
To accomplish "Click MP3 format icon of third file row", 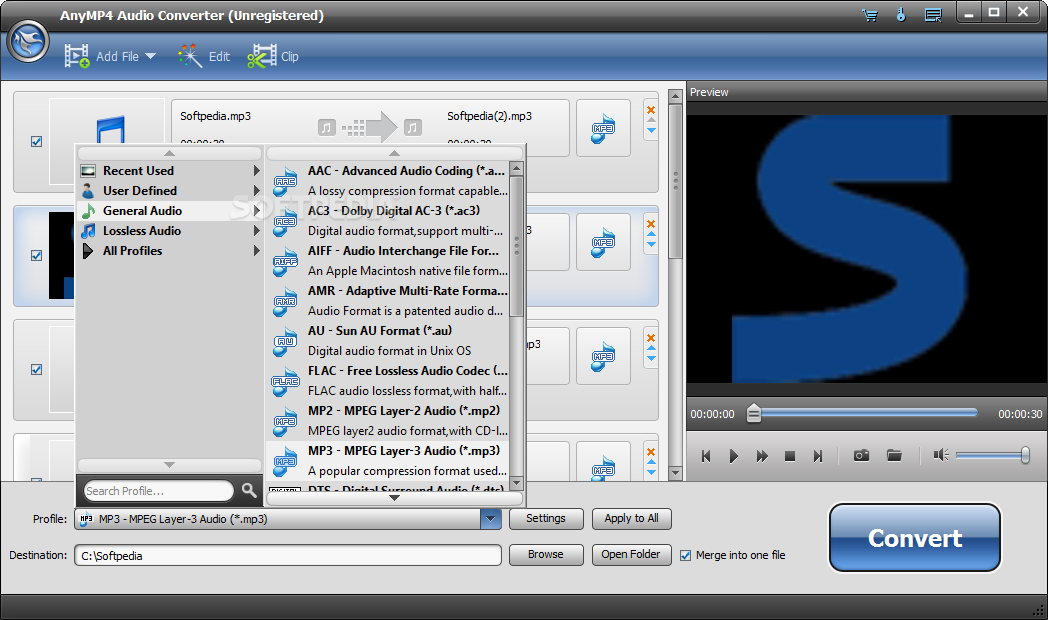I will [603, 356].
